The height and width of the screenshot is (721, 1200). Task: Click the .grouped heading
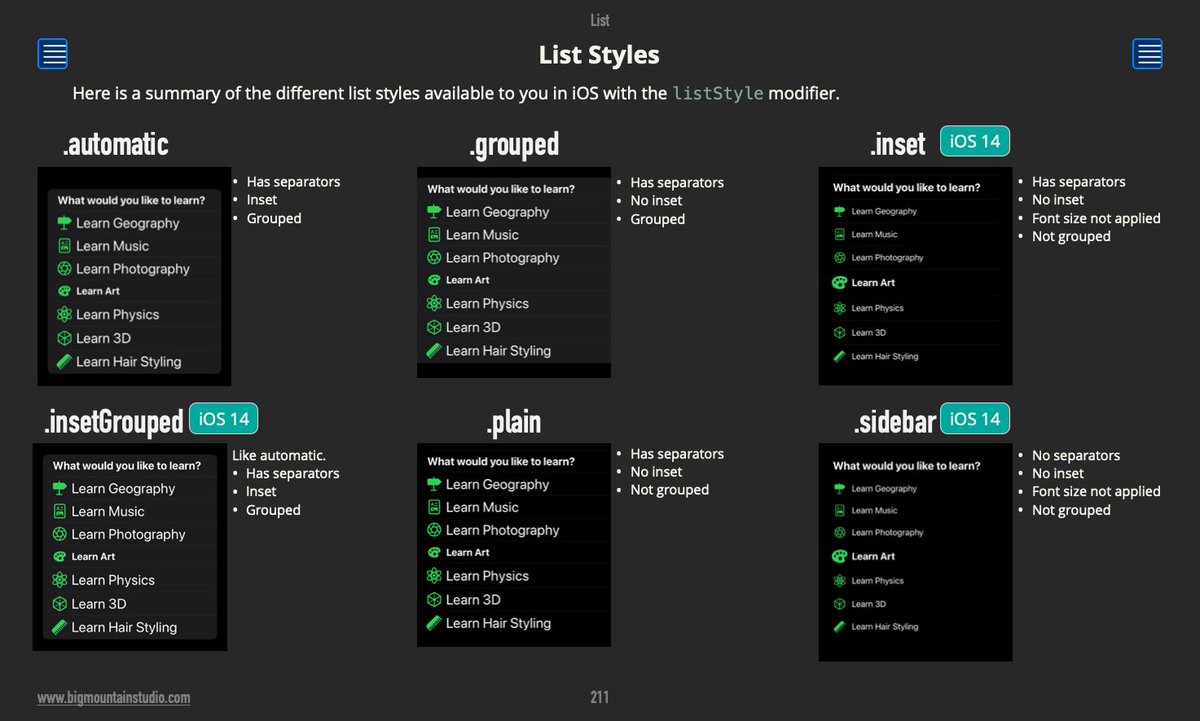coord(513,145)
